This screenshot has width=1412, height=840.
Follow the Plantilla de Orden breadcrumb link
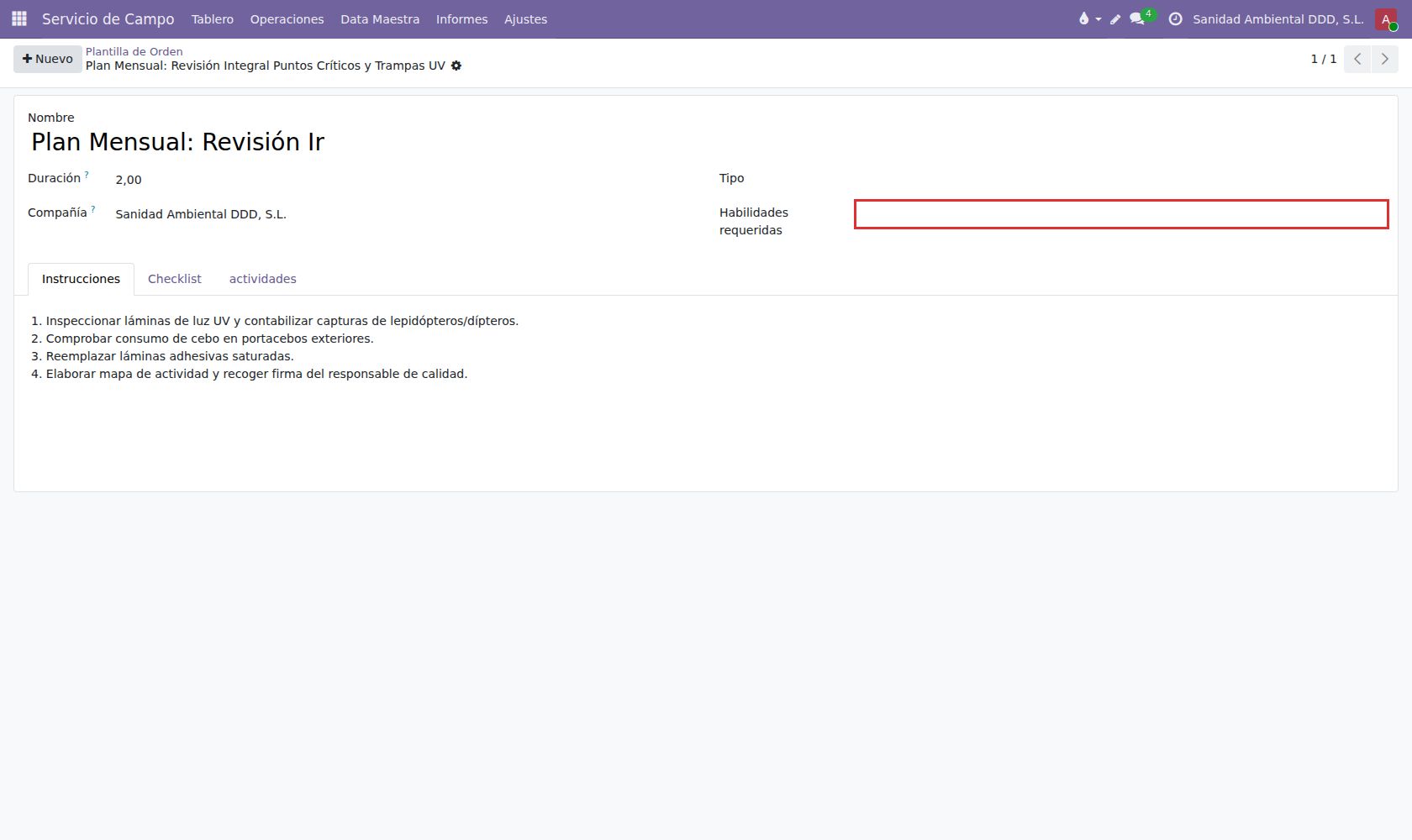pyautogui.click(x=134, y=51)
